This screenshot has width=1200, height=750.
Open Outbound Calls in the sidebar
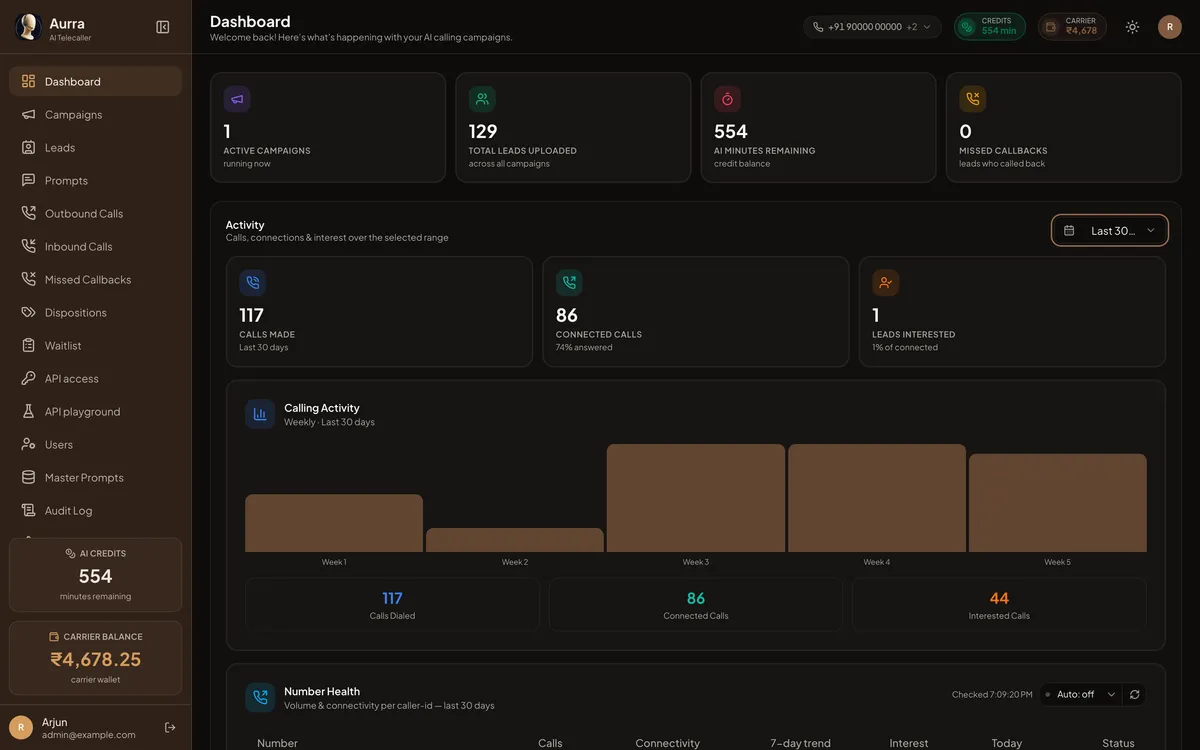pyautogui.click(x=95, y=213)
